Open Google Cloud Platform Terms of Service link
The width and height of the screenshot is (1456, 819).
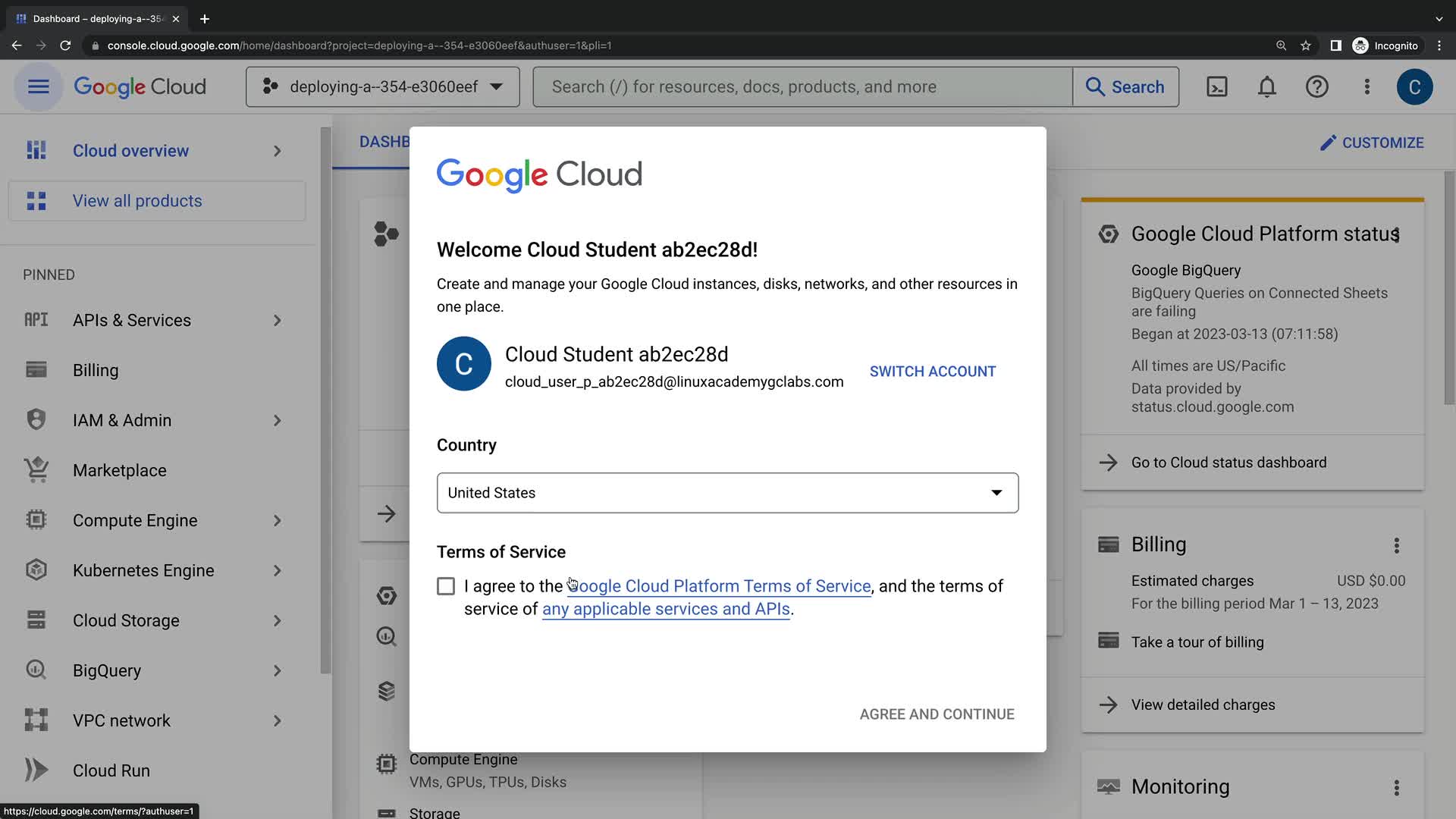[720, 586]
